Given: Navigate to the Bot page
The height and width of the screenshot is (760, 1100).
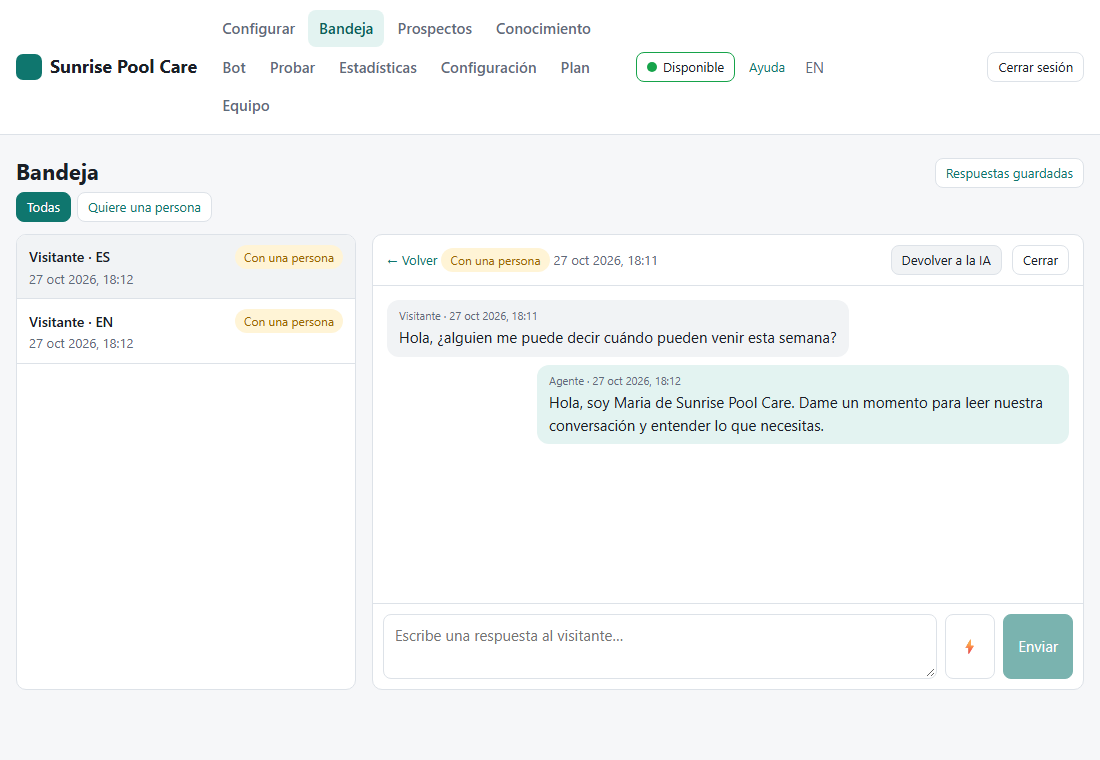Looking at the screenshot, I should point(234,67).
